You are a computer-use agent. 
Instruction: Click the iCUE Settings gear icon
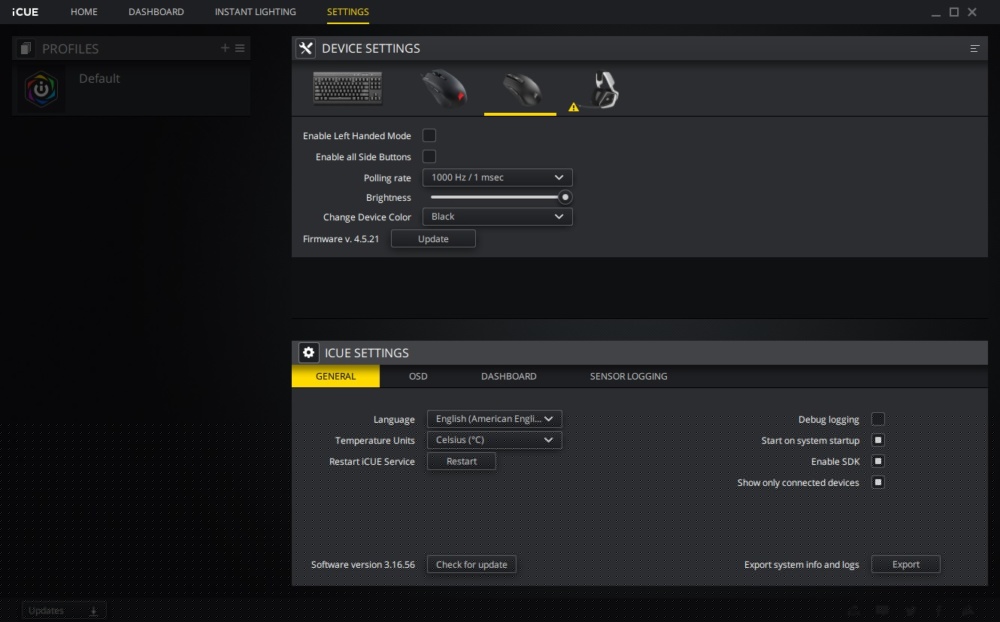pyautogui.click(x=309, y=352)
